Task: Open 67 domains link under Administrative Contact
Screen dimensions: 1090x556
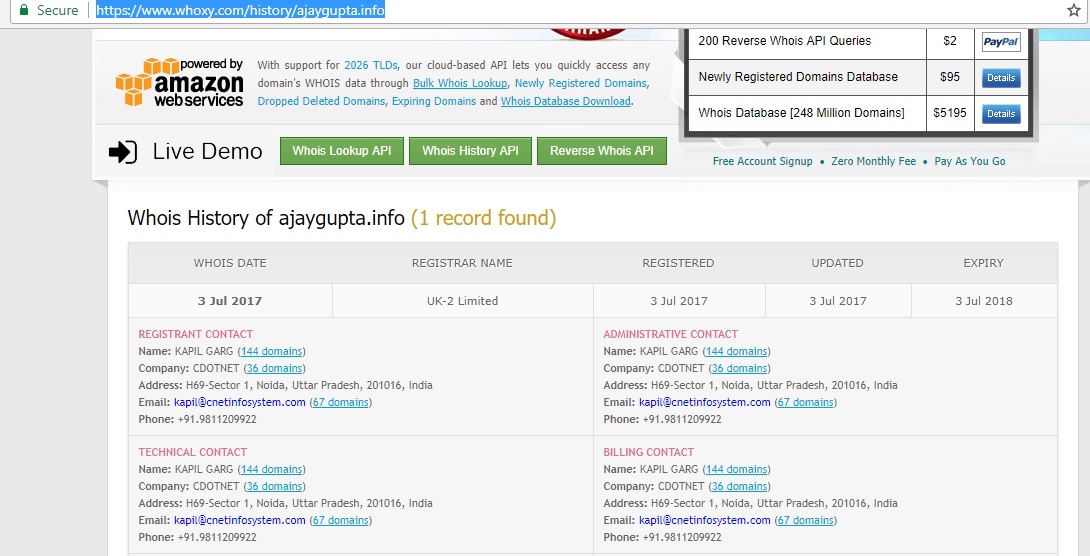Action: coord(806,402)
